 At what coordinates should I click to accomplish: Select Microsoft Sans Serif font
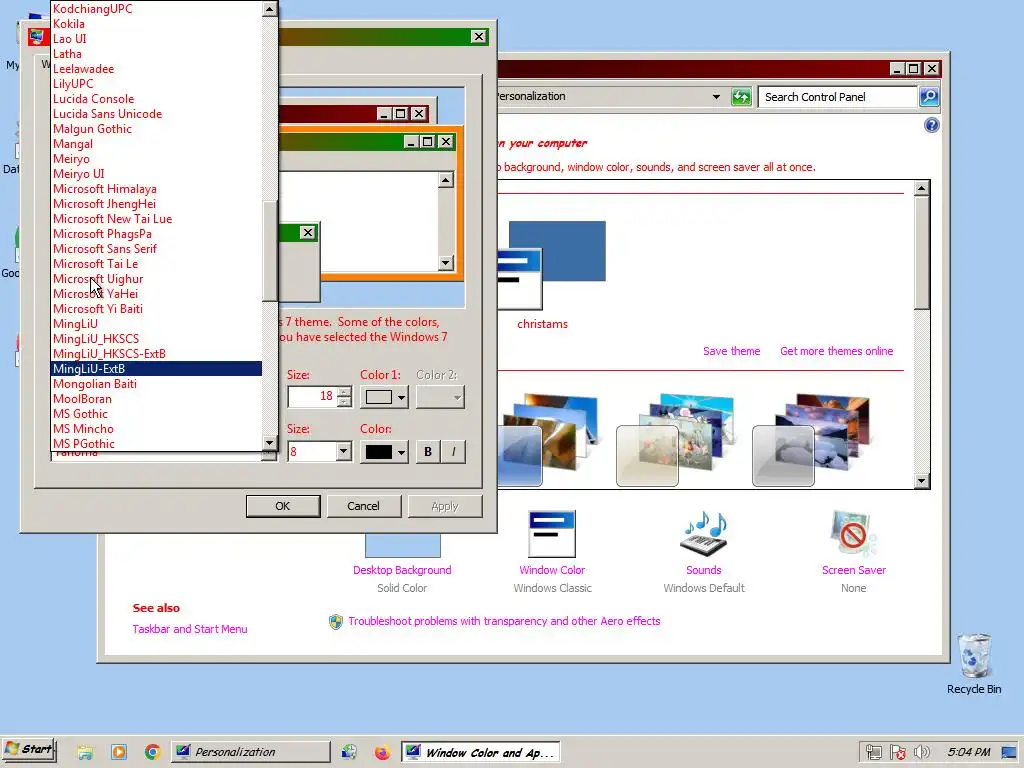(x=104, y=249)
